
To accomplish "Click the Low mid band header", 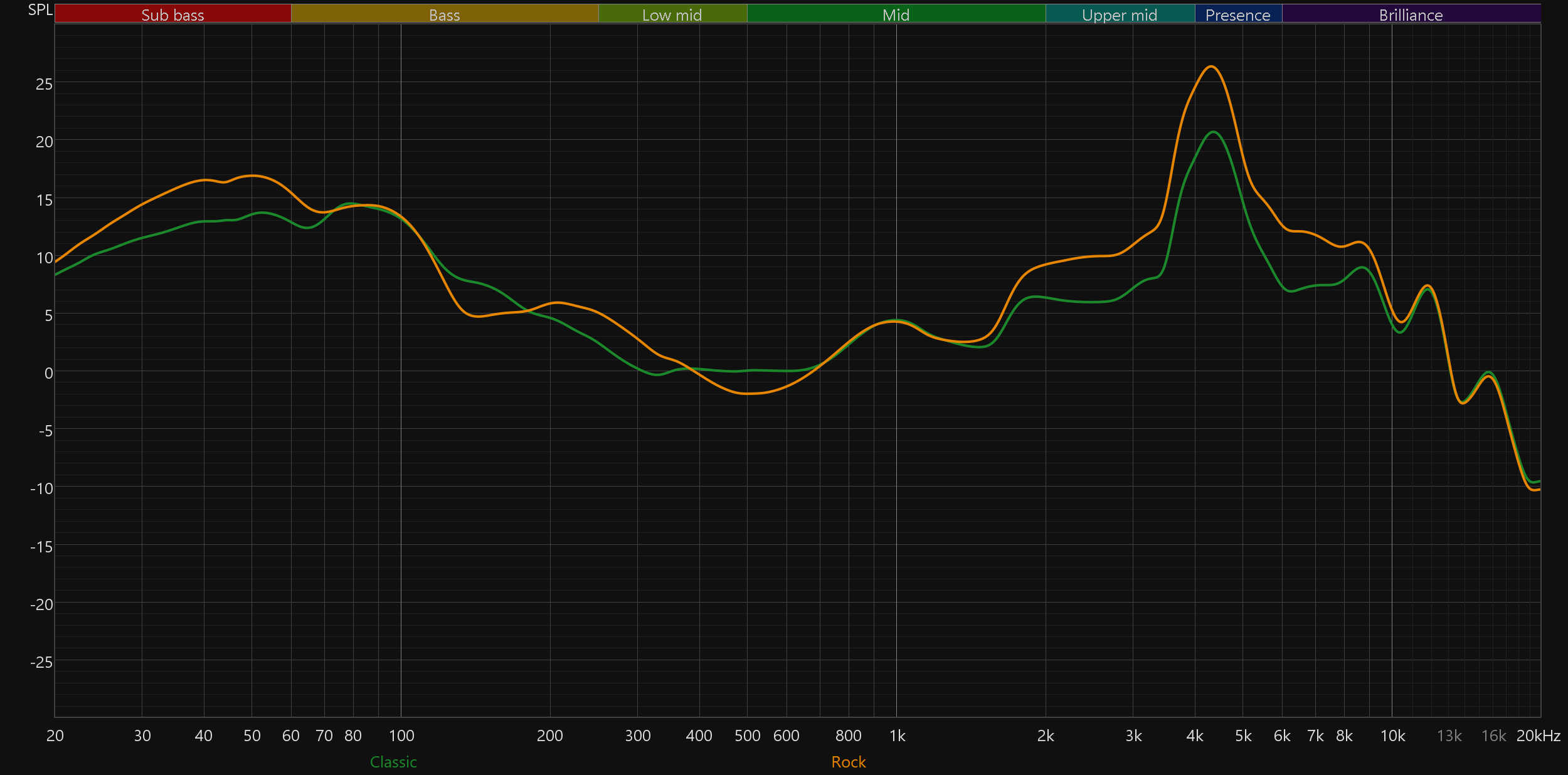I will tap(672, 14).
